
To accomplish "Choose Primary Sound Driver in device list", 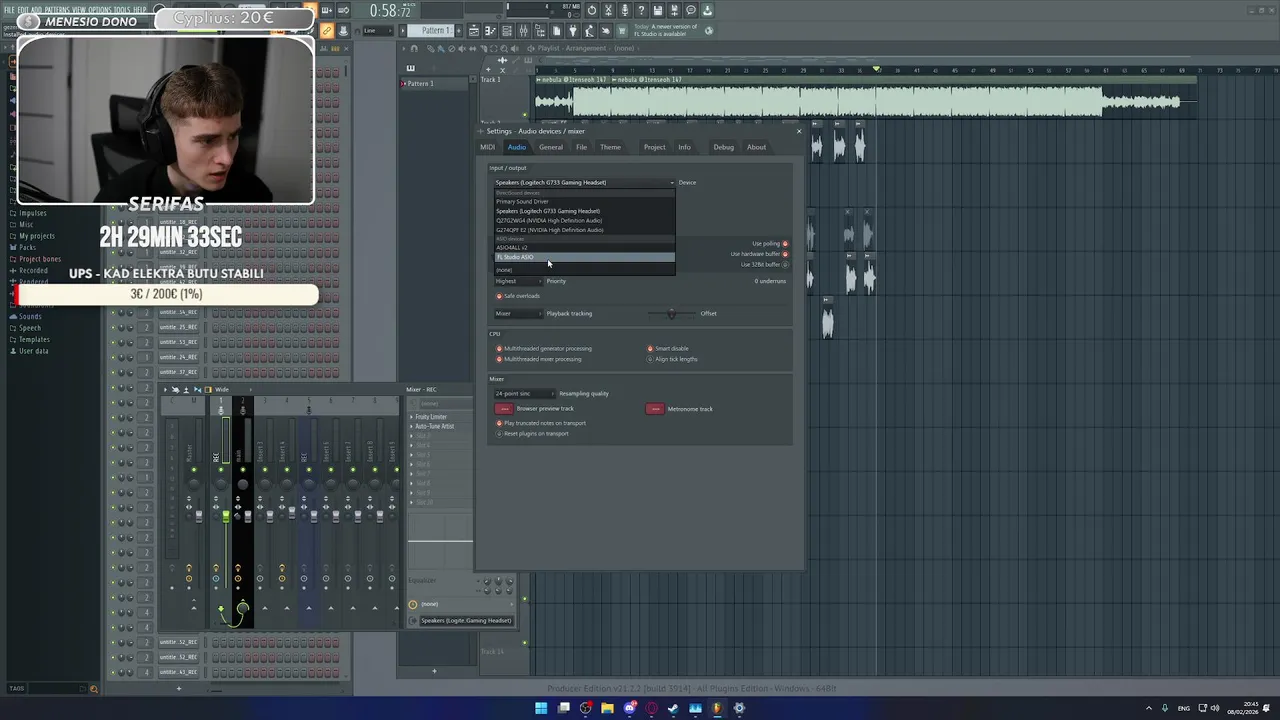I will tap(584, 202).
